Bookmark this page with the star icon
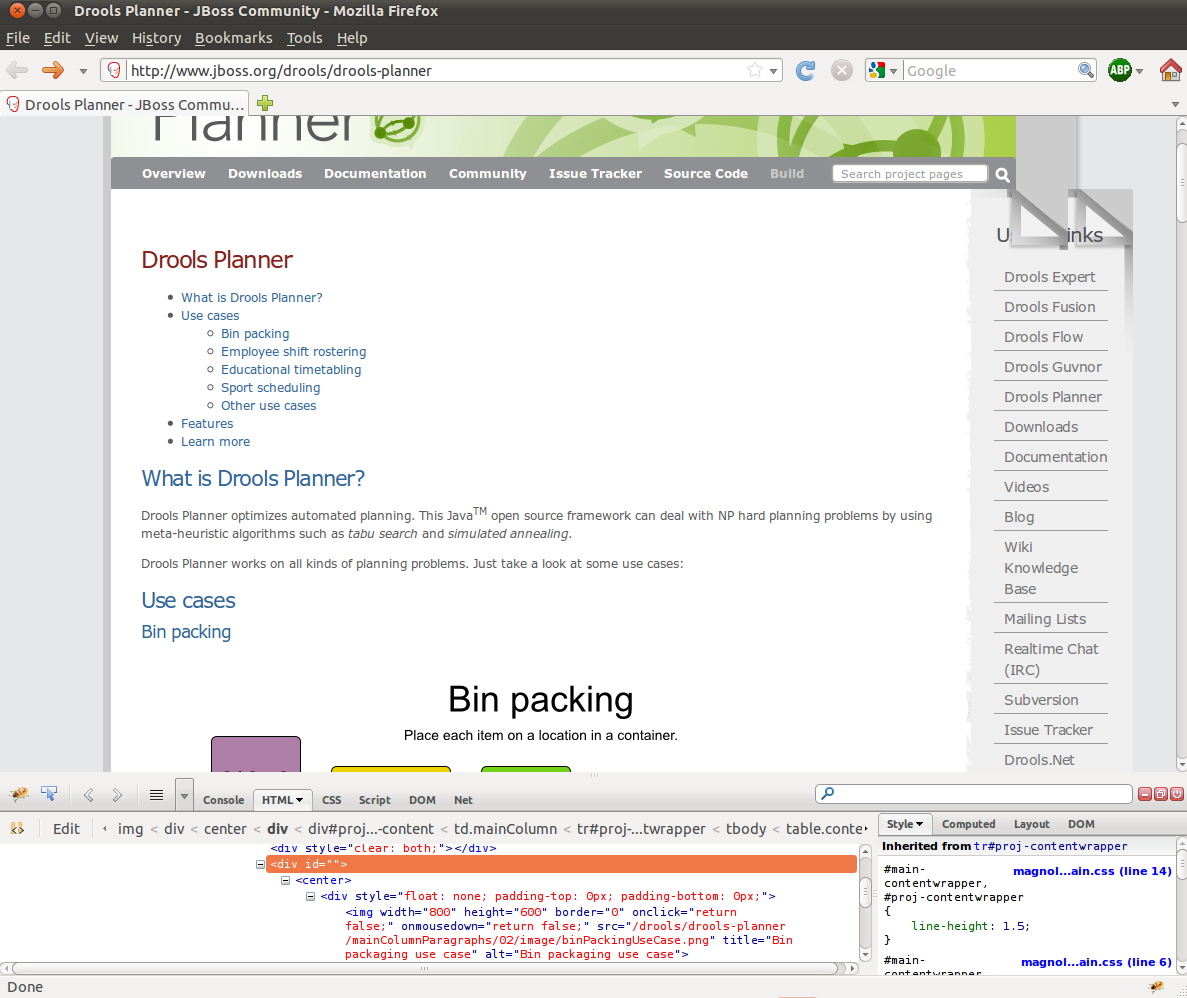The width and height of the screenshot is (1187, 998). point(755,70)
